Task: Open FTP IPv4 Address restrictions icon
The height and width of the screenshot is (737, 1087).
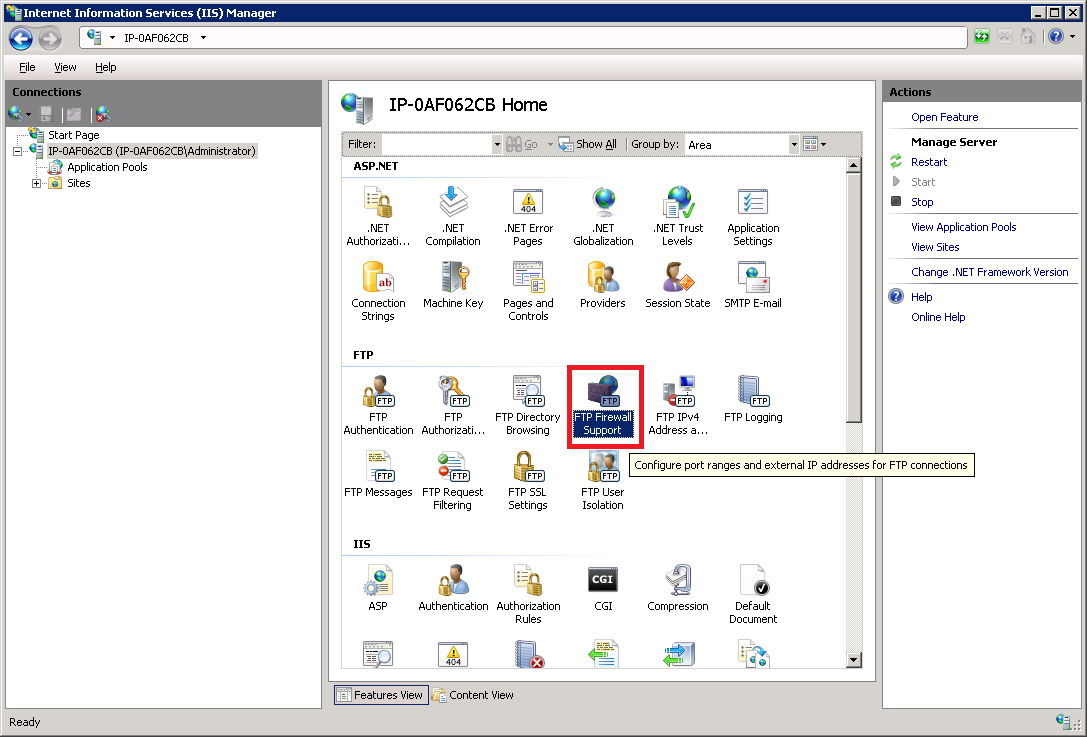Action: pos(678,406)
